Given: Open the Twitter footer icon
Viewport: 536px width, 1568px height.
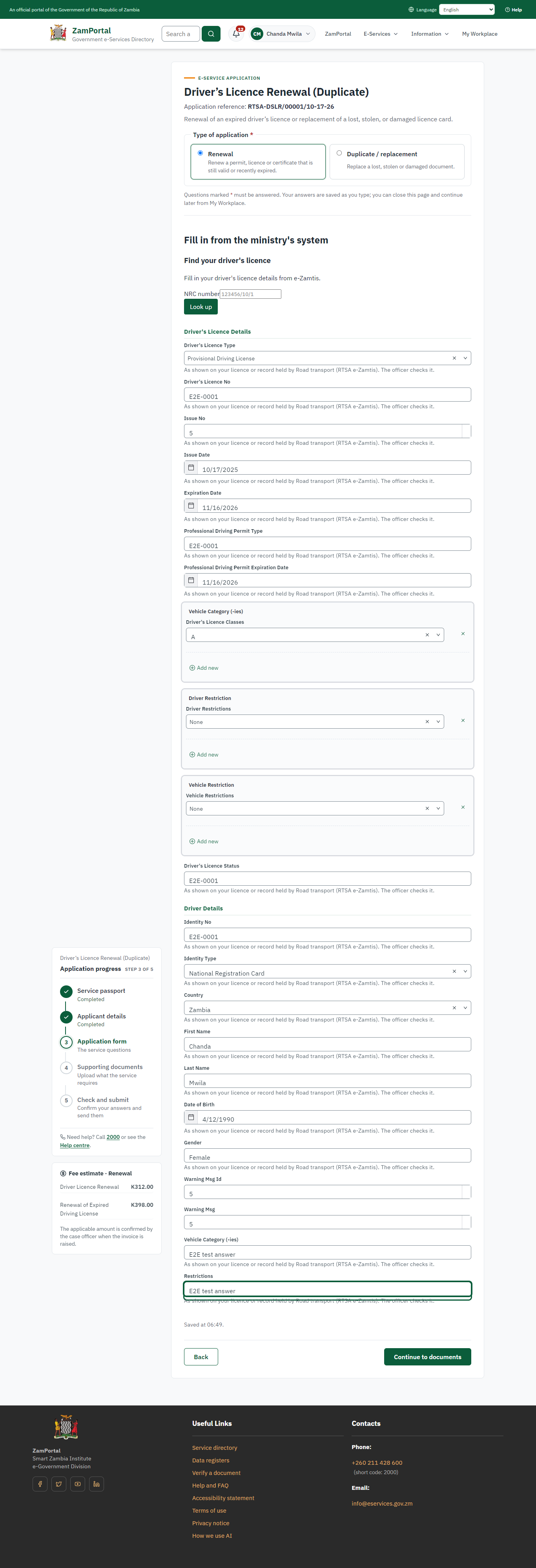Looking at the screenshot, I should pyautogui.click(x=59, y=1484).
